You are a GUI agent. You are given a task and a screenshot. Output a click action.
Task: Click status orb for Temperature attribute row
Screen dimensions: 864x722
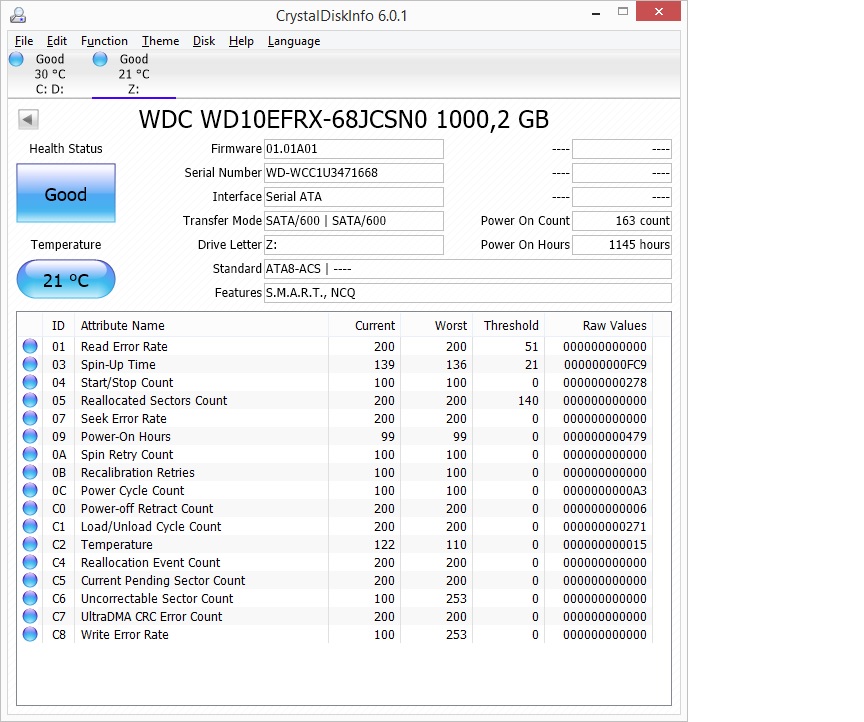[30, 544]
